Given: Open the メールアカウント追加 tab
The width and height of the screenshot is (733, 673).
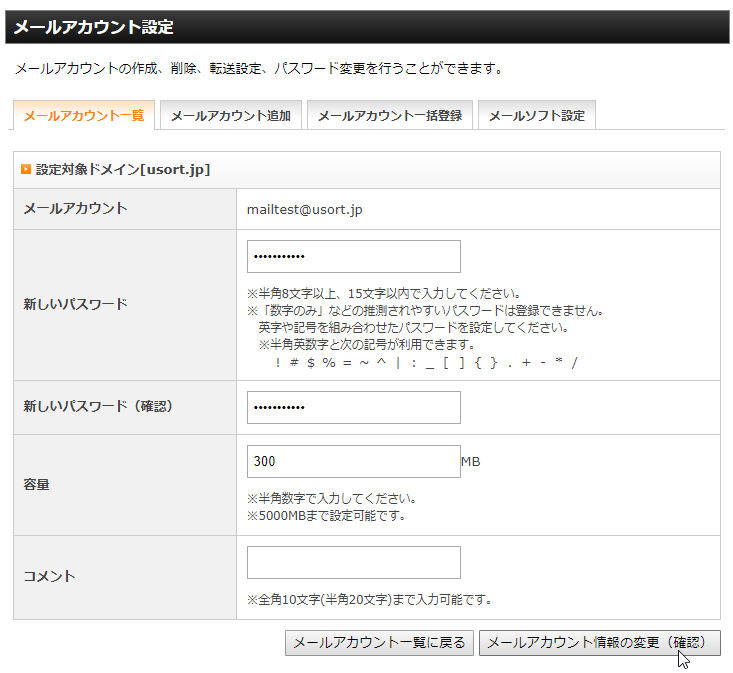Looking at the screenshot, I should coord(230,116).
